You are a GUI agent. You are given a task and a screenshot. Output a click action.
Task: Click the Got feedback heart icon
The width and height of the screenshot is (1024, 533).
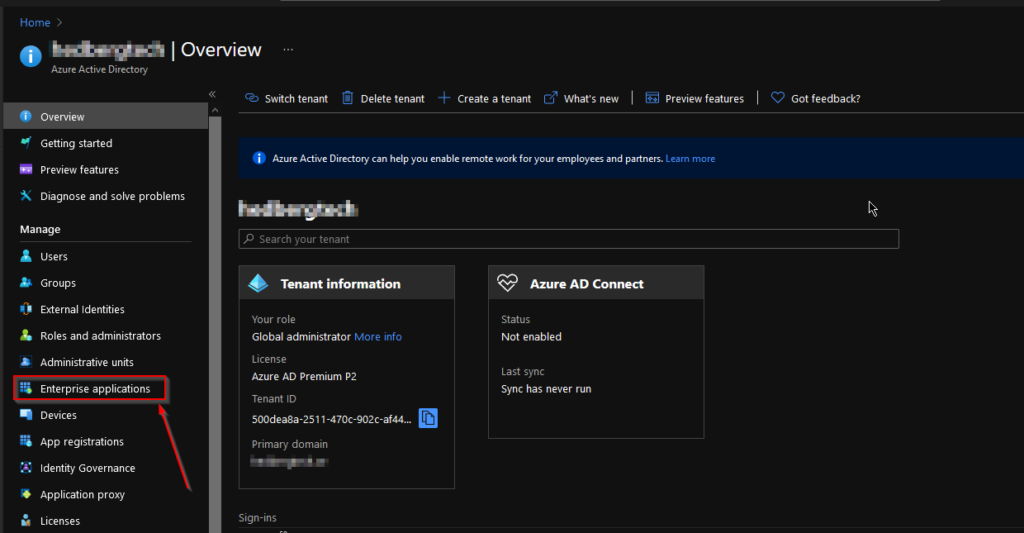pos(777,98)
